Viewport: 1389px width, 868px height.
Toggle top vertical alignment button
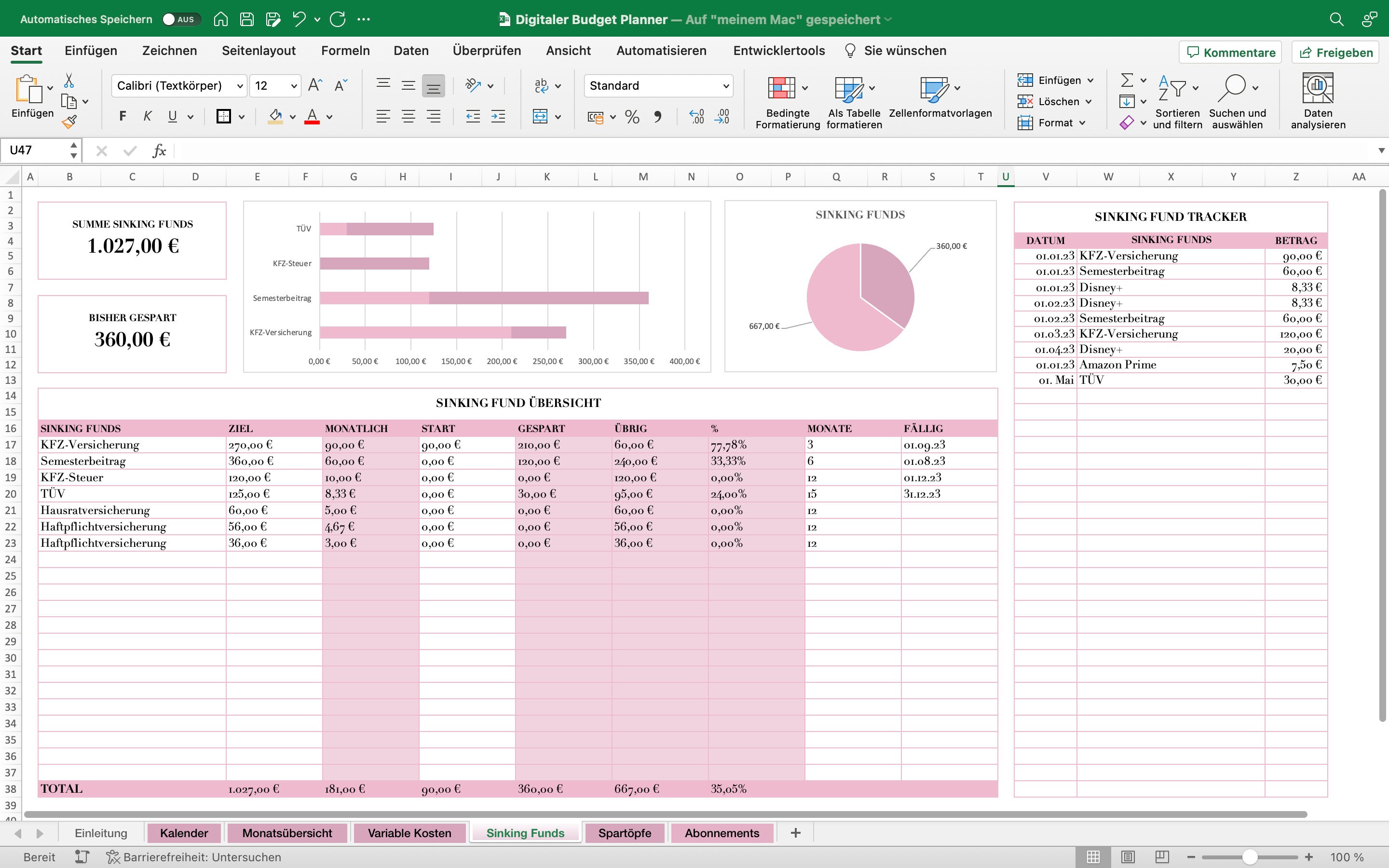click(x=383, y=85)
